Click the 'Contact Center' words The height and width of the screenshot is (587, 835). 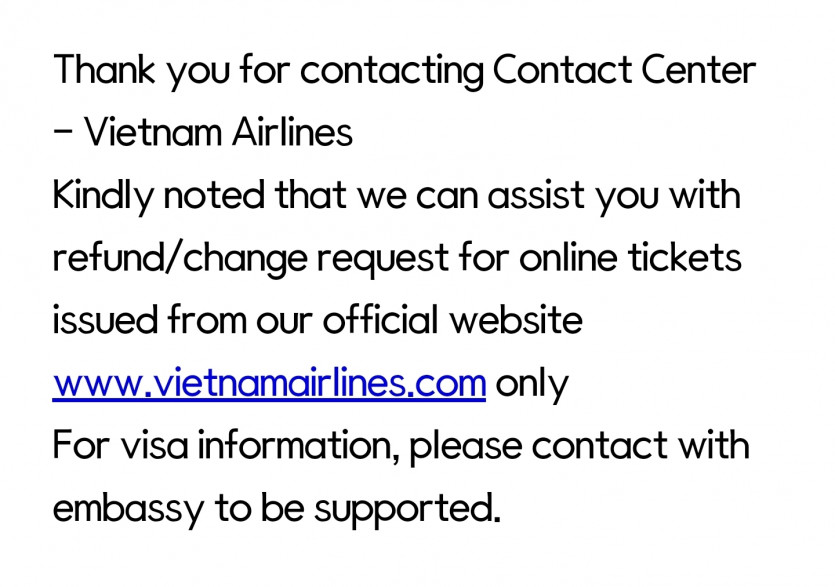pos(624,70)
